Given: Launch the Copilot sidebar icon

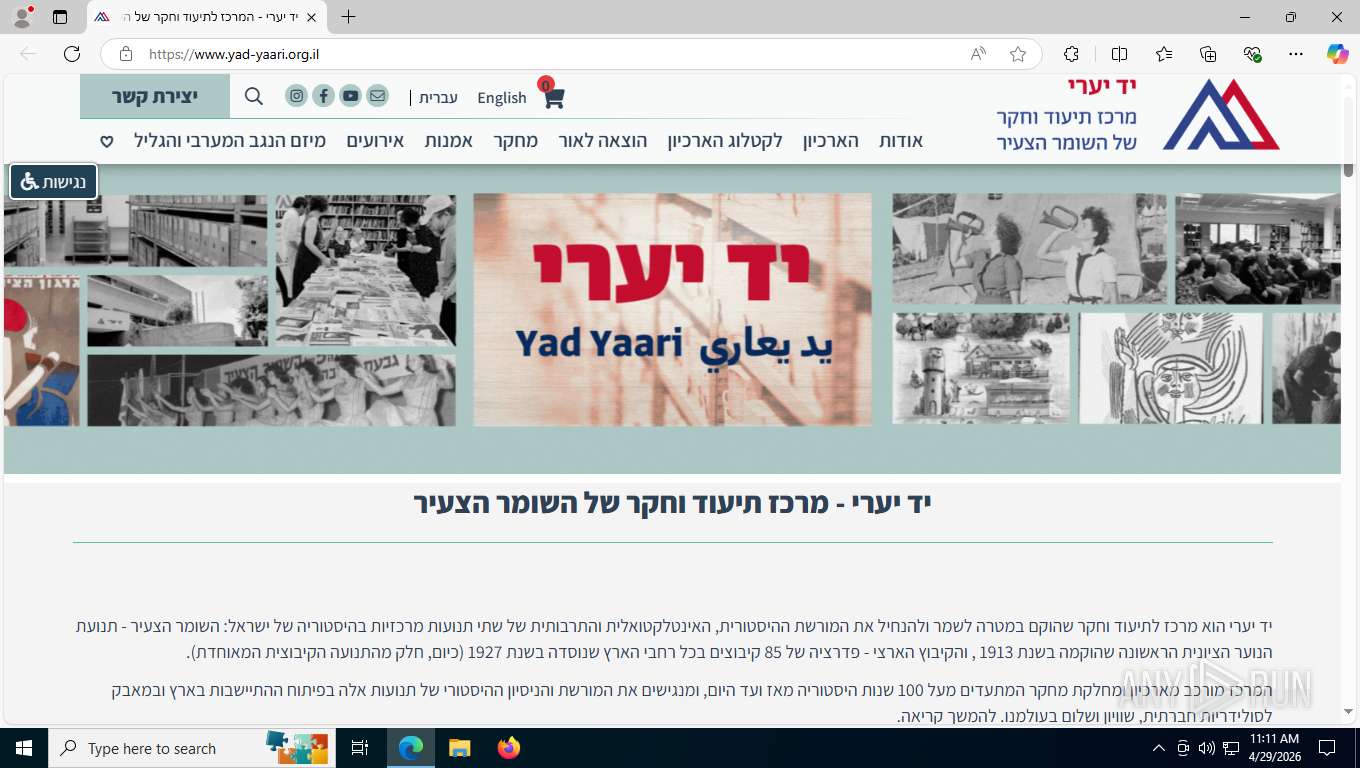Looking at the screenshot, I should (1337, 54).
